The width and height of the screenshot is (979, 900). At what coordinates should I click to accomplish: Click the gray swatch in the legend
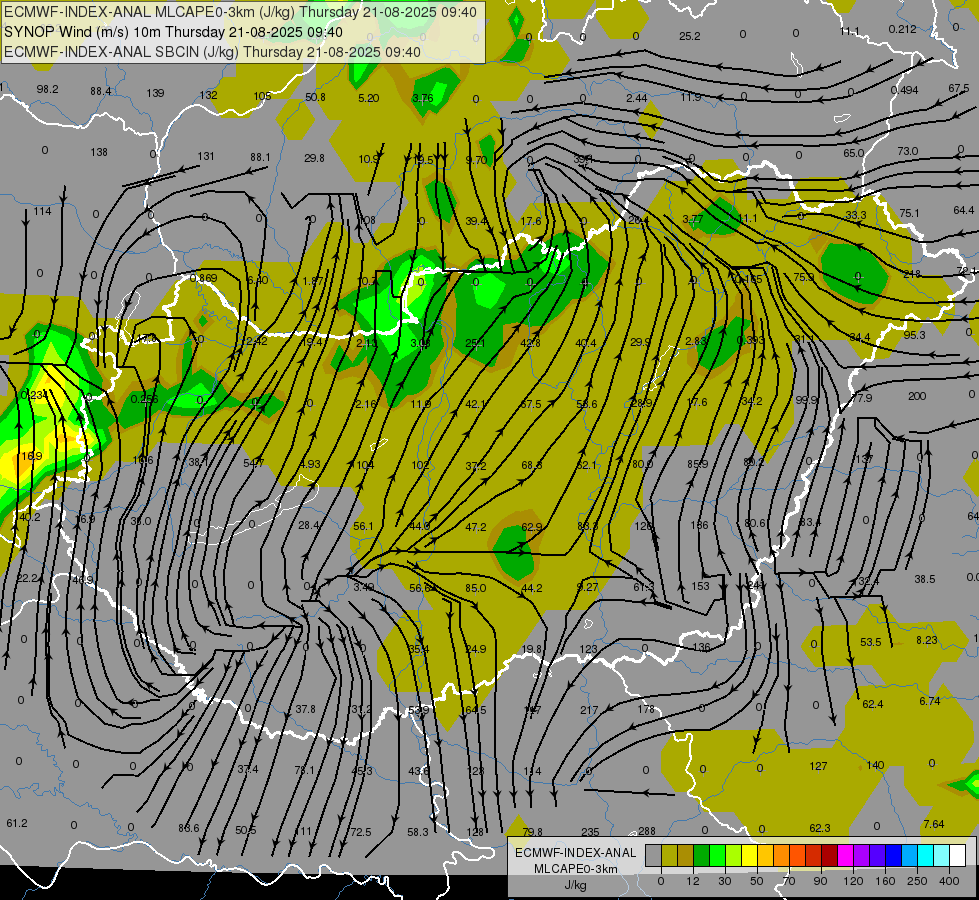pyautogui.click(x=654, y=855)
